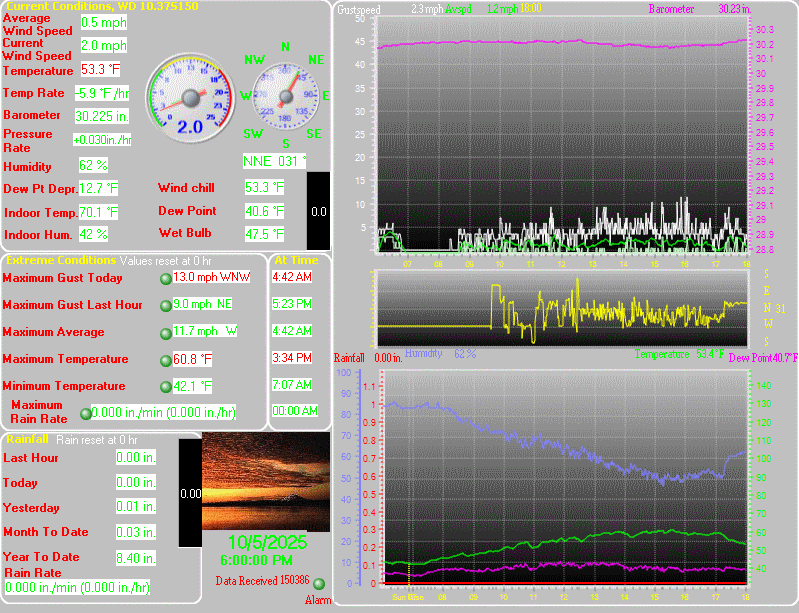The image size is (799, 613).
Task: Click the LED beside Minimum Temperature
Action: 165,387
